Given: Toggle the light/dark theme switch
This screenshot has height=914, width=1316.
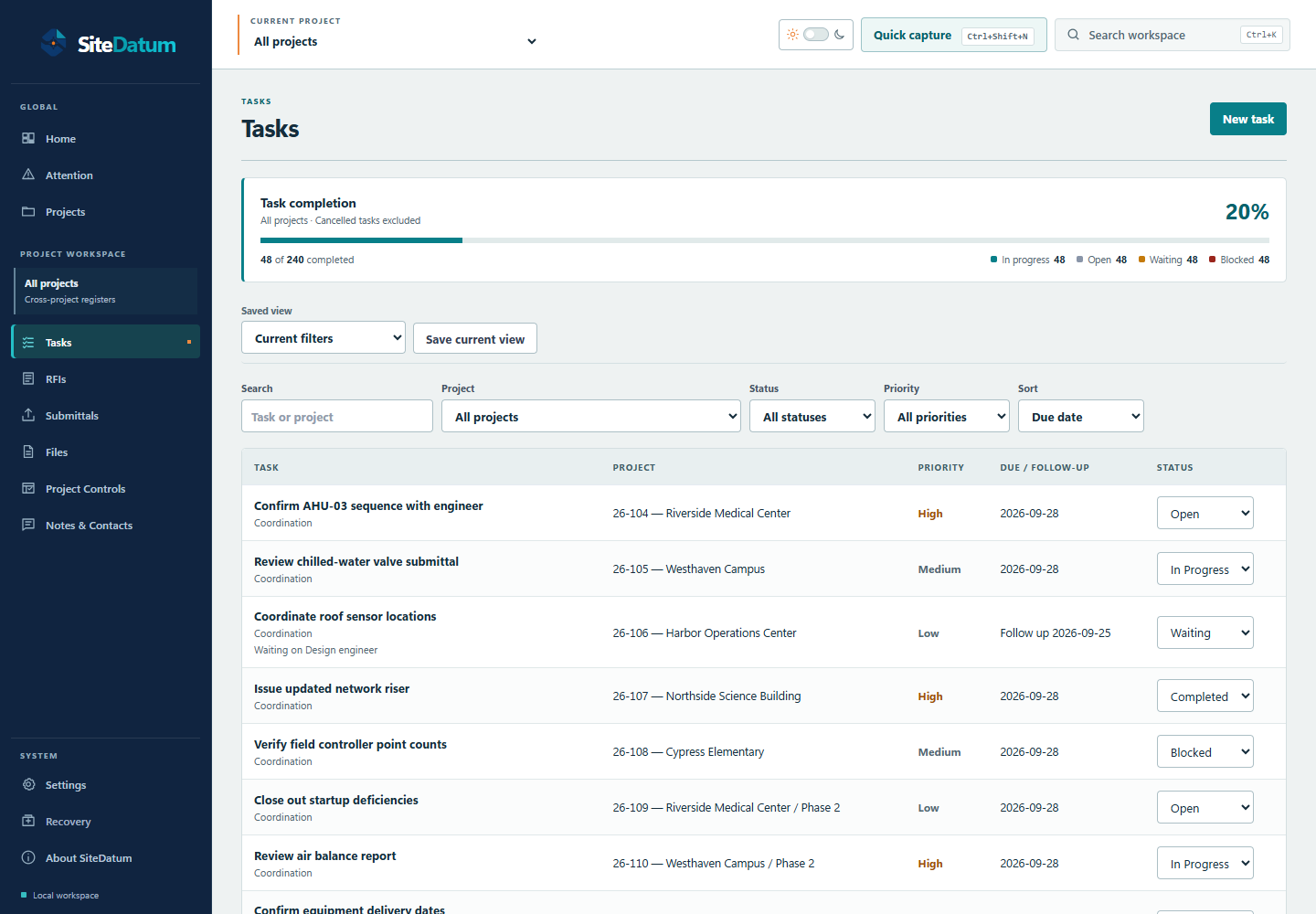Looking at the screenshot, I should (x=816, y=35).
